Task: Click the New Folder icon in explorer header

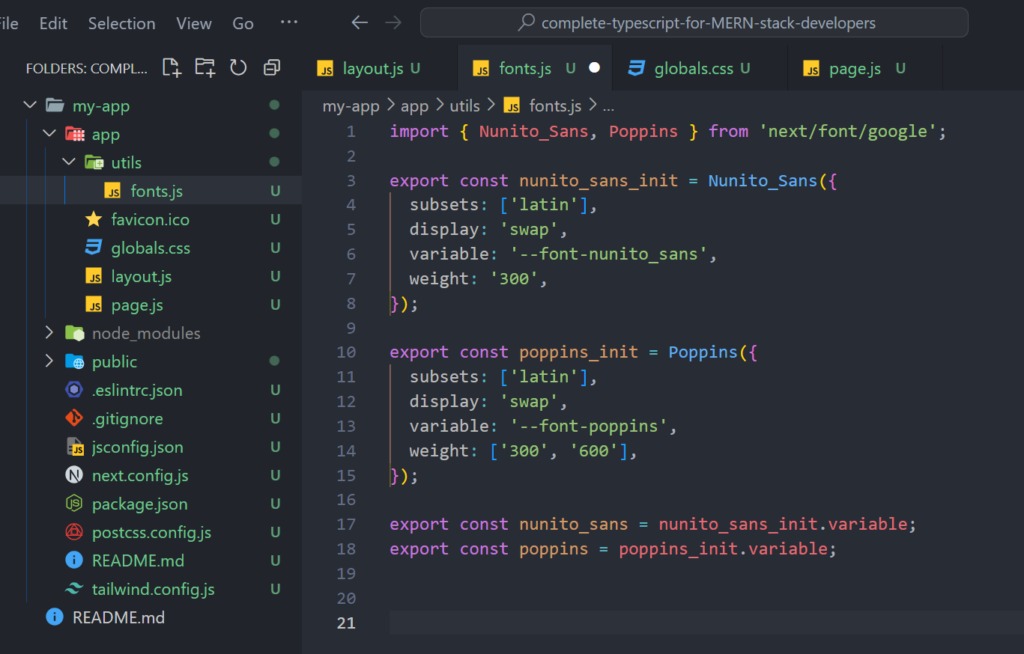Action: (x=205, y=68)
